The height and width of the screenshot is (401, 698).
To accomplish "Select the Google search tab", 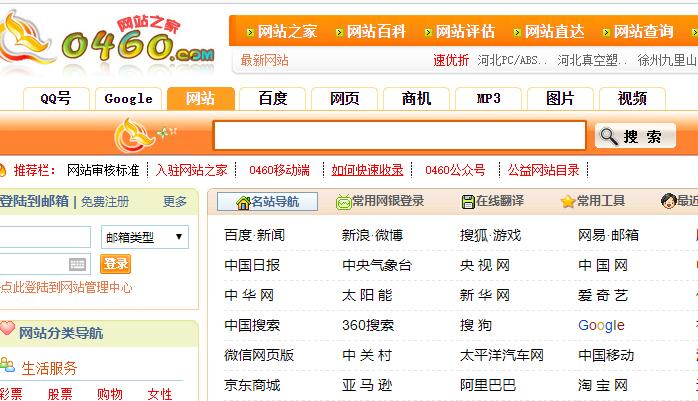I will [128, 98].
